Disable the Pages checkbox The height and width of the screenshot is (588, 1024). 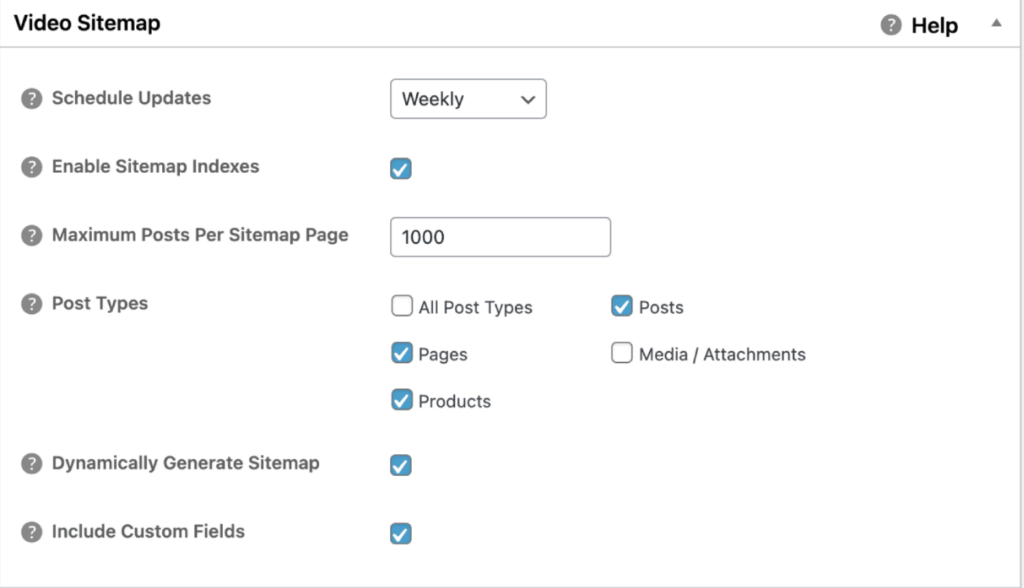pos(402,353)
